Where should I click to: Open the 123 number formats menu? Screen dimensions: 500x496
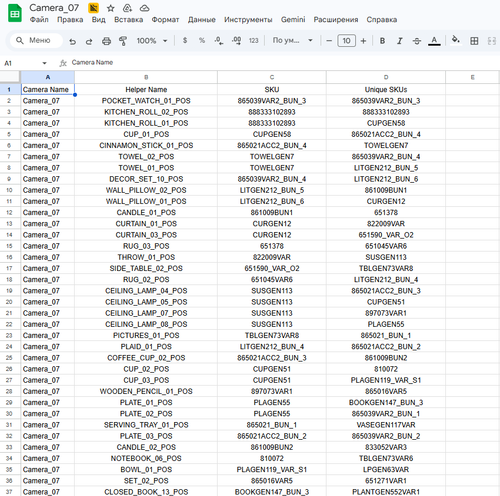point(254,41)
